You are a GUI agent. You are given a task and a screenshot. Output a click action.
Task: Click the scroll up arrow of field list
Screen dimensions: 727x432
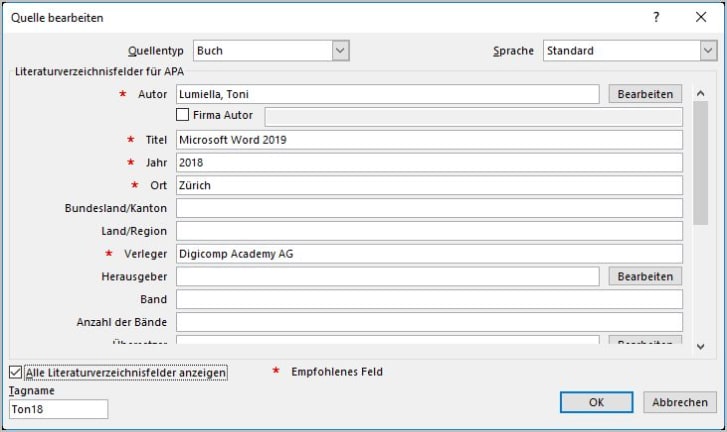701,93
